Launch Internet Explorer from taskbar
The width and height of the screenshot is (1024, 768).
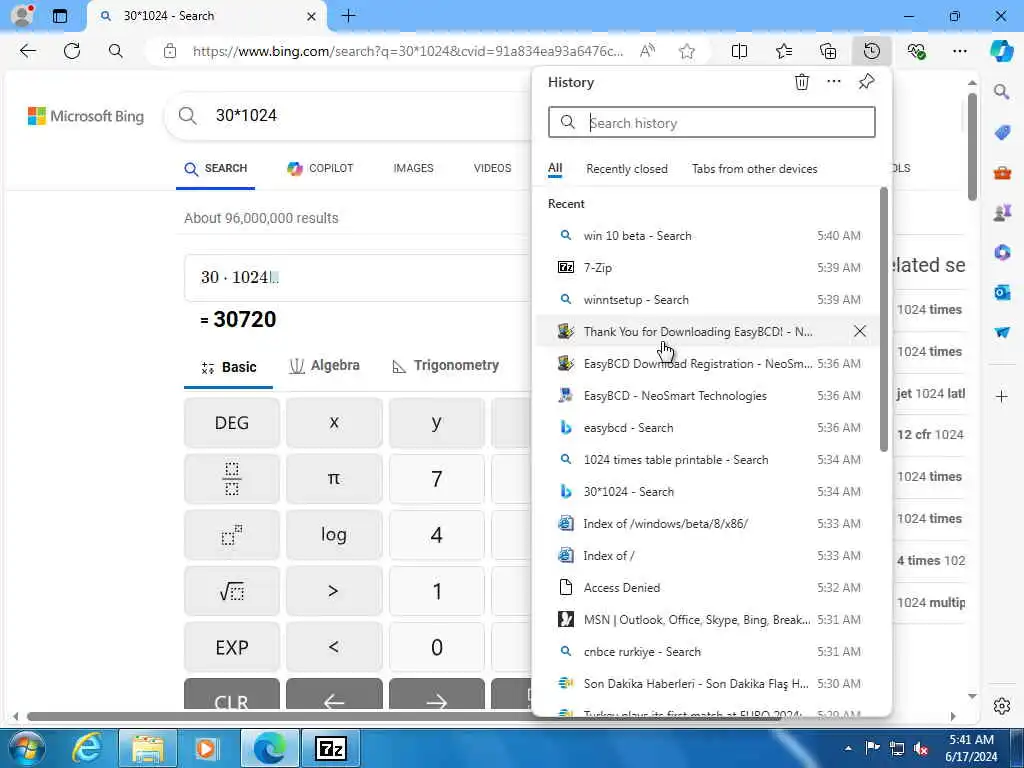point(87,748)
